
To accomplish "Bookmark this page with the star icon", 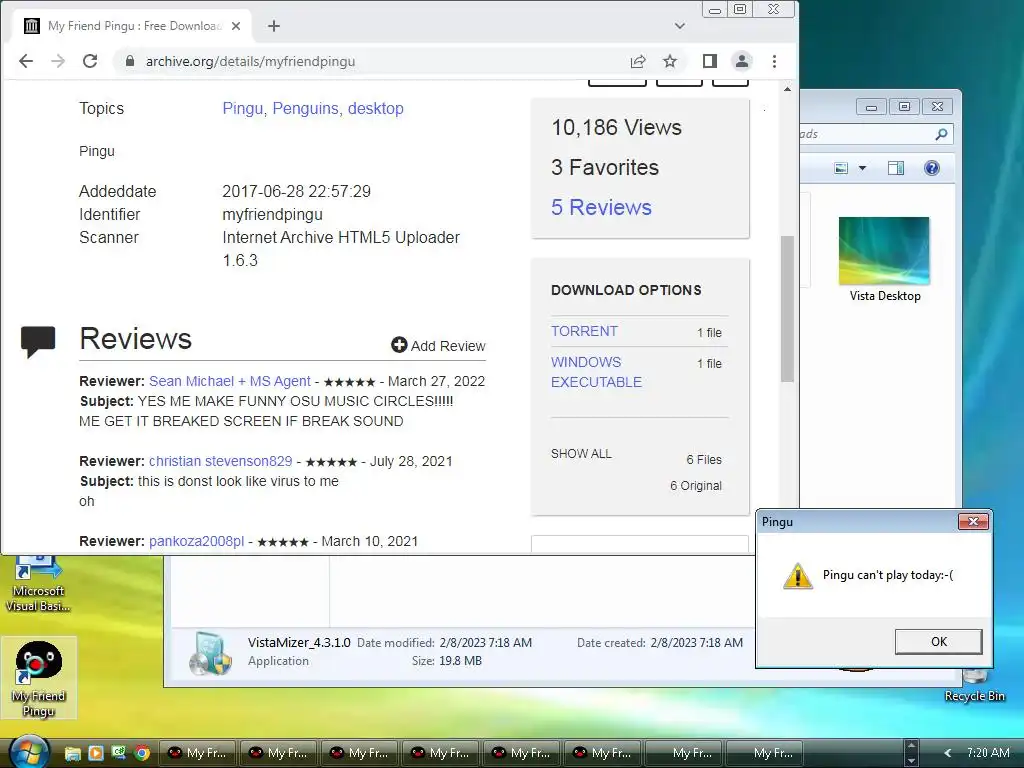I will point(670,61).
